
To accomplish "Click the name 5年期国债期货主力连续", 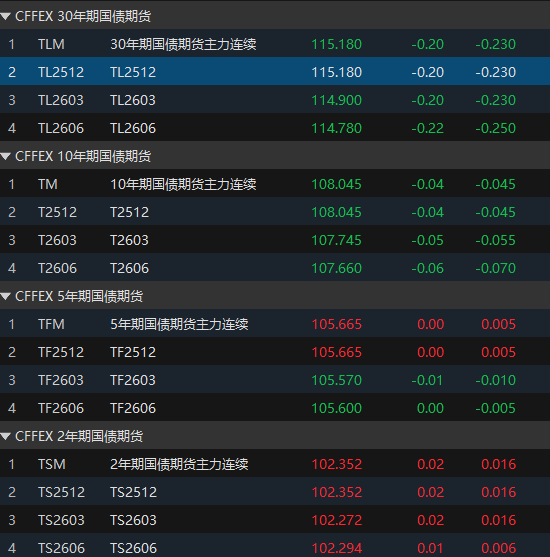I will (179, 324).
